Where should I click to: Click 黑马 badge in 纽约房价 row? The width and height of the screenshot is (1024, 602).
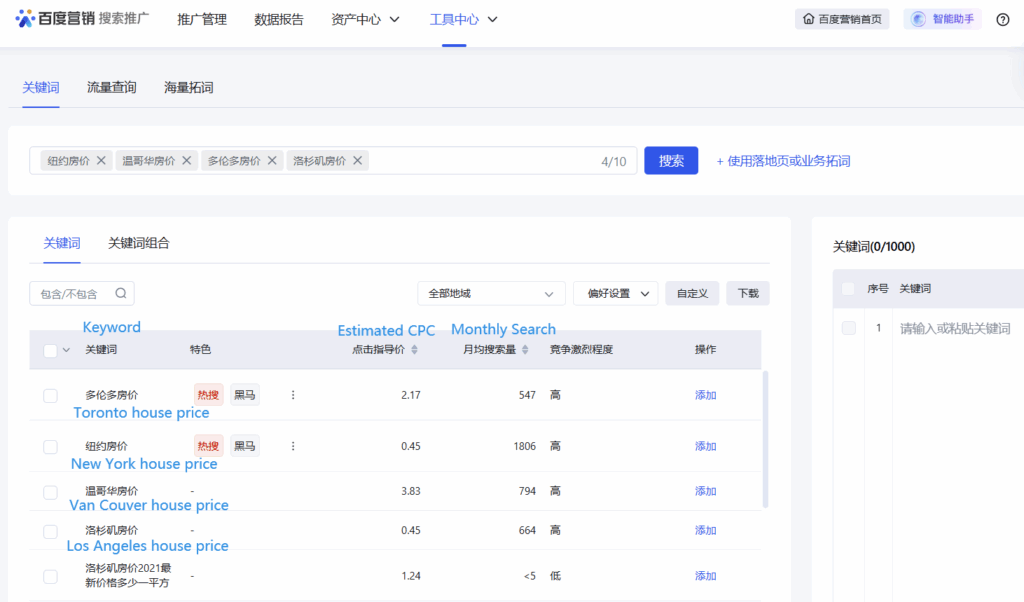tap(244, 446)
